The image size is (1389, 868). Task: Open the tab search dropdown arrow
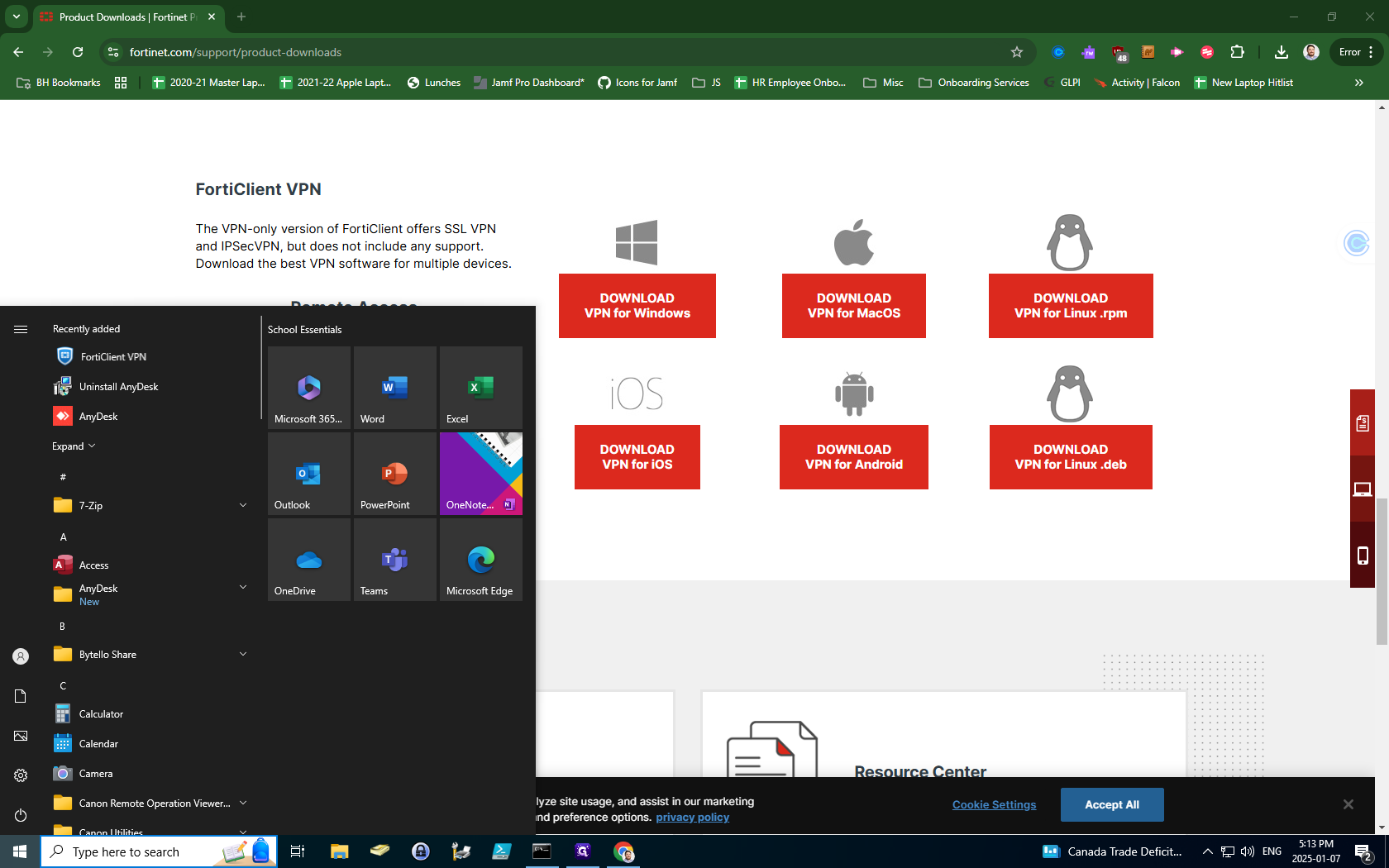click(x=17, y=17)
